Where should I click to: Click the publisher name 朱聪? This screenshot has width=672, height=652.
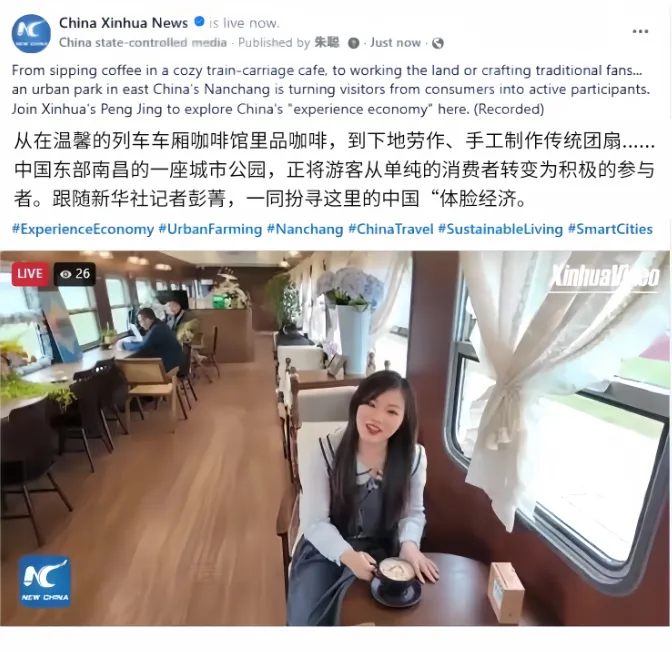(x=327, y=42)
